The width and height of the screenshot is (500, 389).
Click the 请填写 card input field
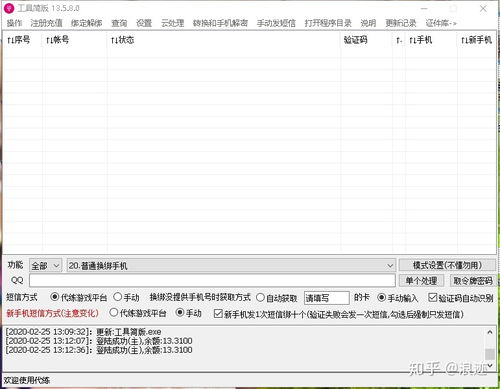327,298
